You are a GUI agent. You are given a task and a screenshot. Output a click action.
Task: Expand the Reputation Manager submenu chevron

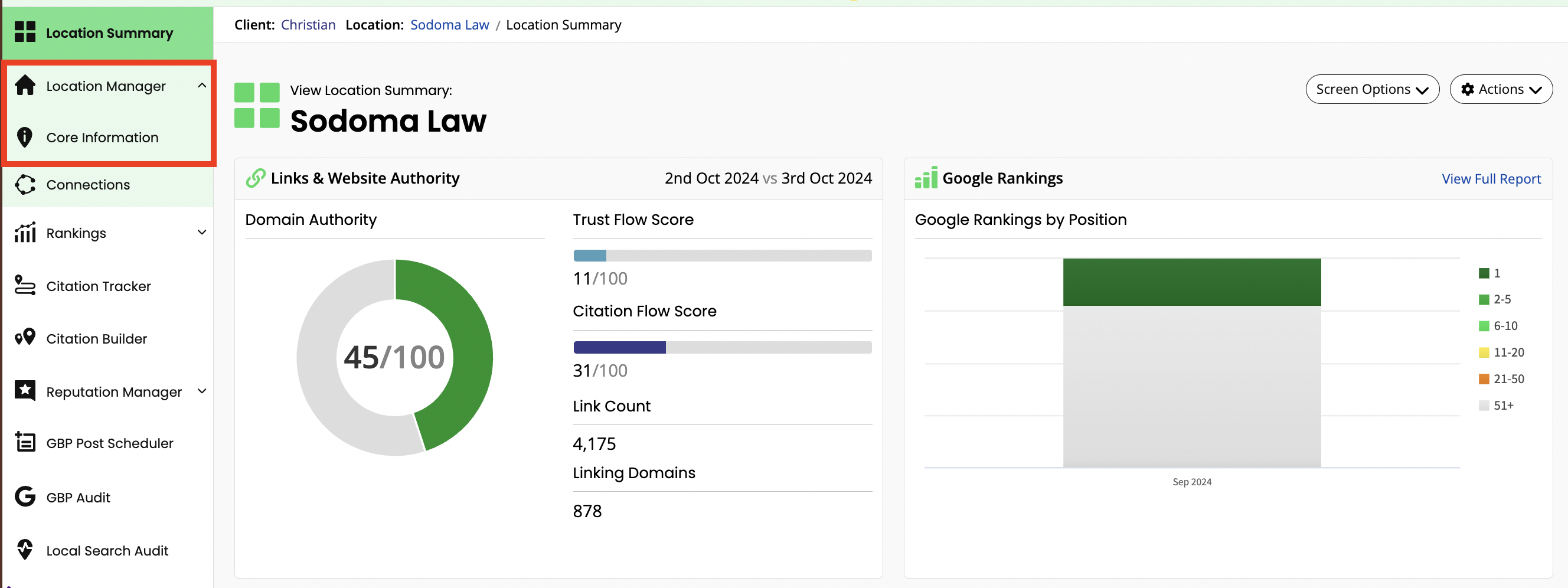point(202,391)
